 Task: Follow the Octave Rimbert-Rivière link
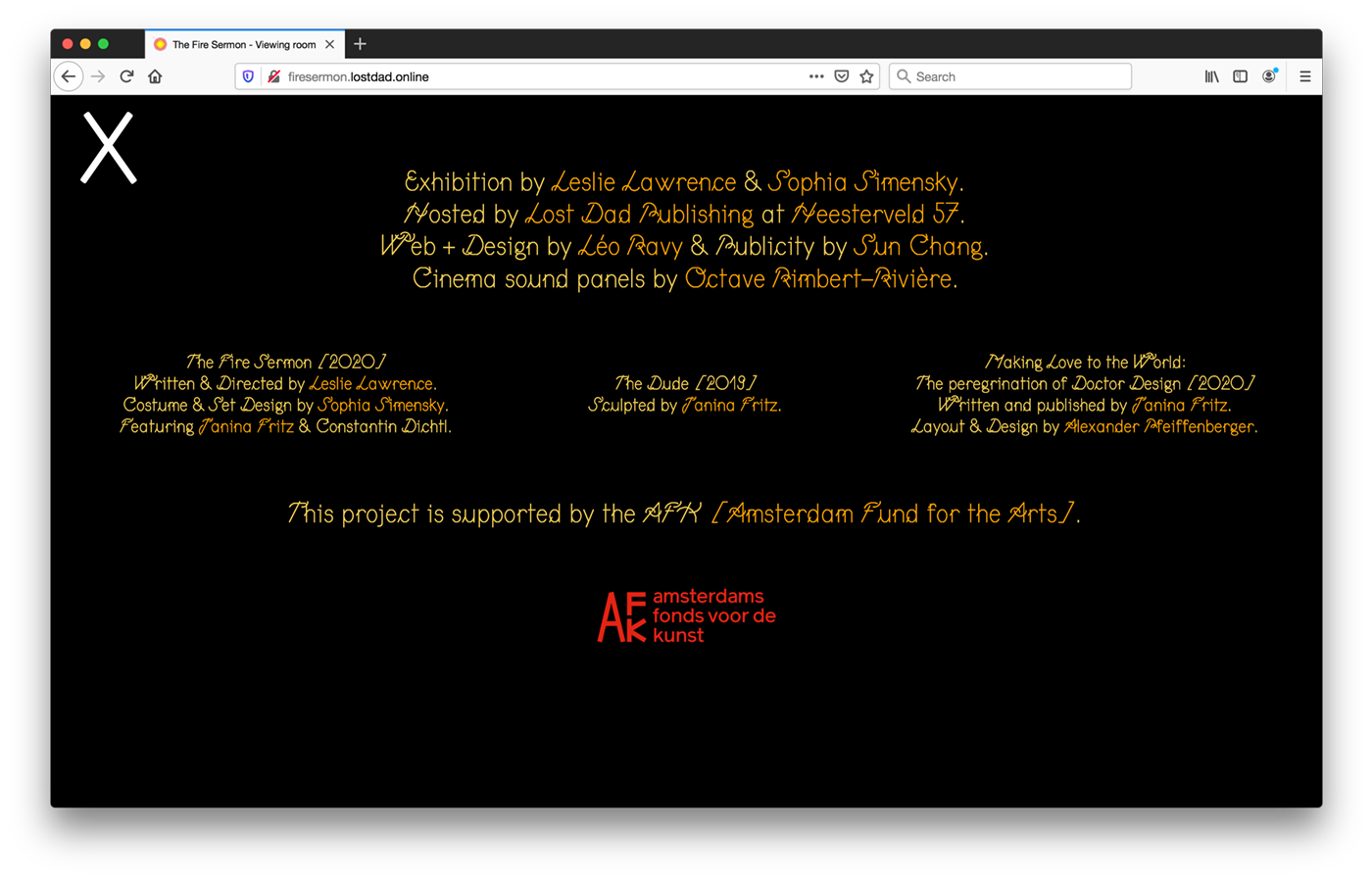click(818, 279)
